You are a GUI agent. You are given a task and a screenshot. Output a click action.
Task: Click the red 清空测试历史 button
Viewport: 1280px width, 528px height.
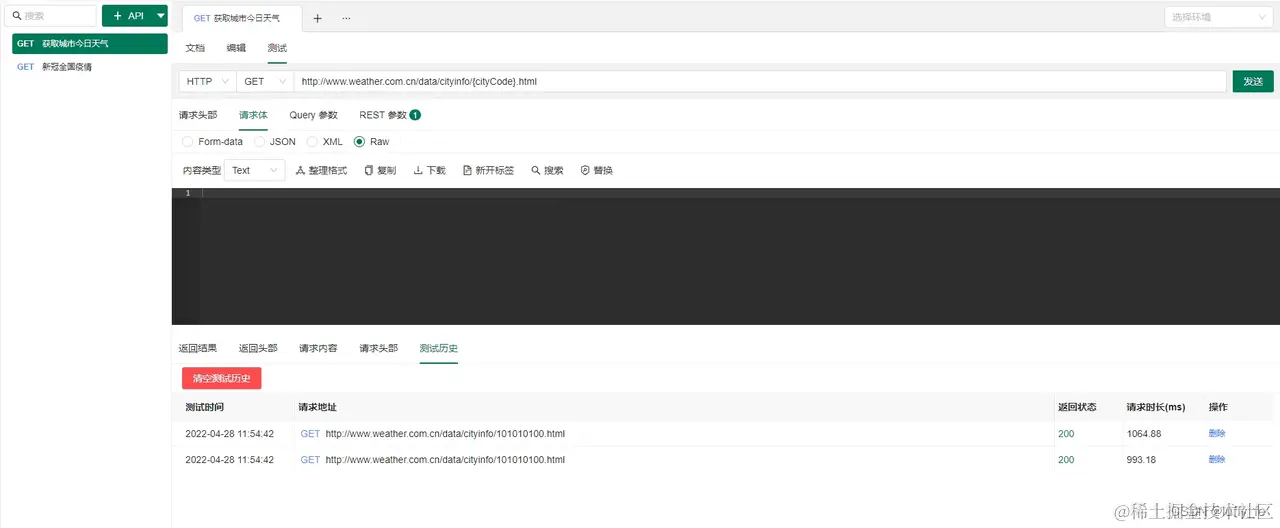click(222, 378)
